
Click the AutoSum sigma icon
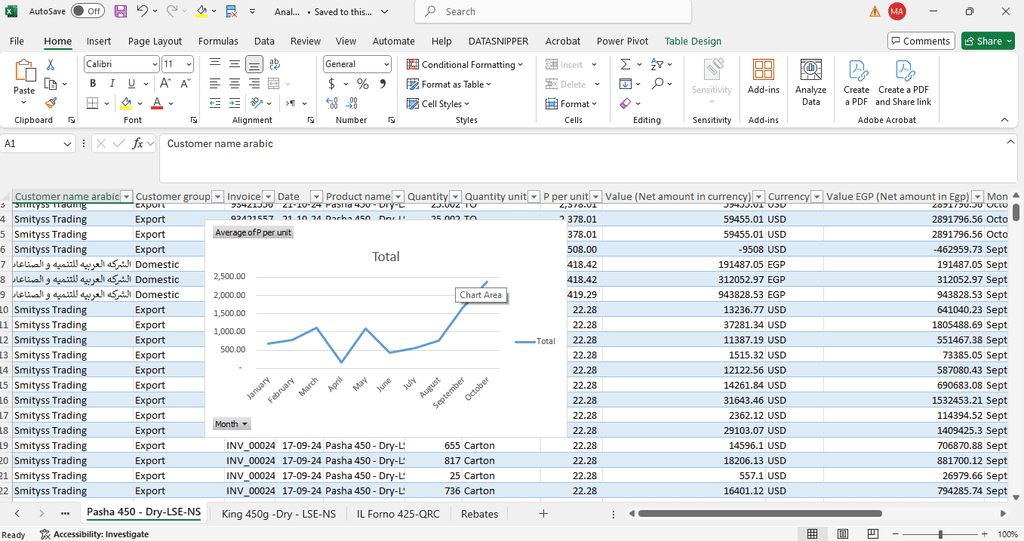tap(625, 64)
